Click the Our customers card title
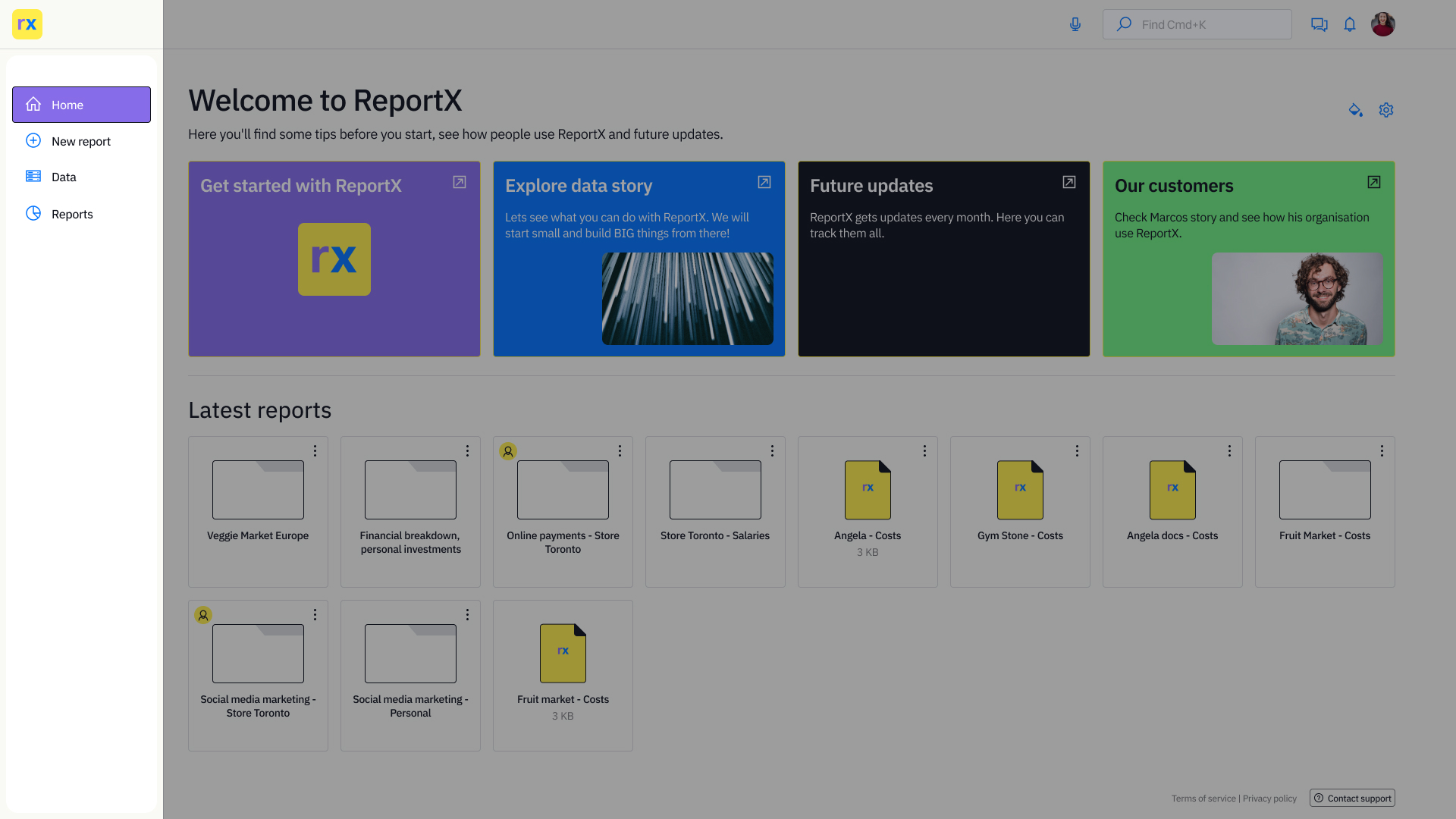This screenshot has width=1456, height=819. coord(1174,186)
